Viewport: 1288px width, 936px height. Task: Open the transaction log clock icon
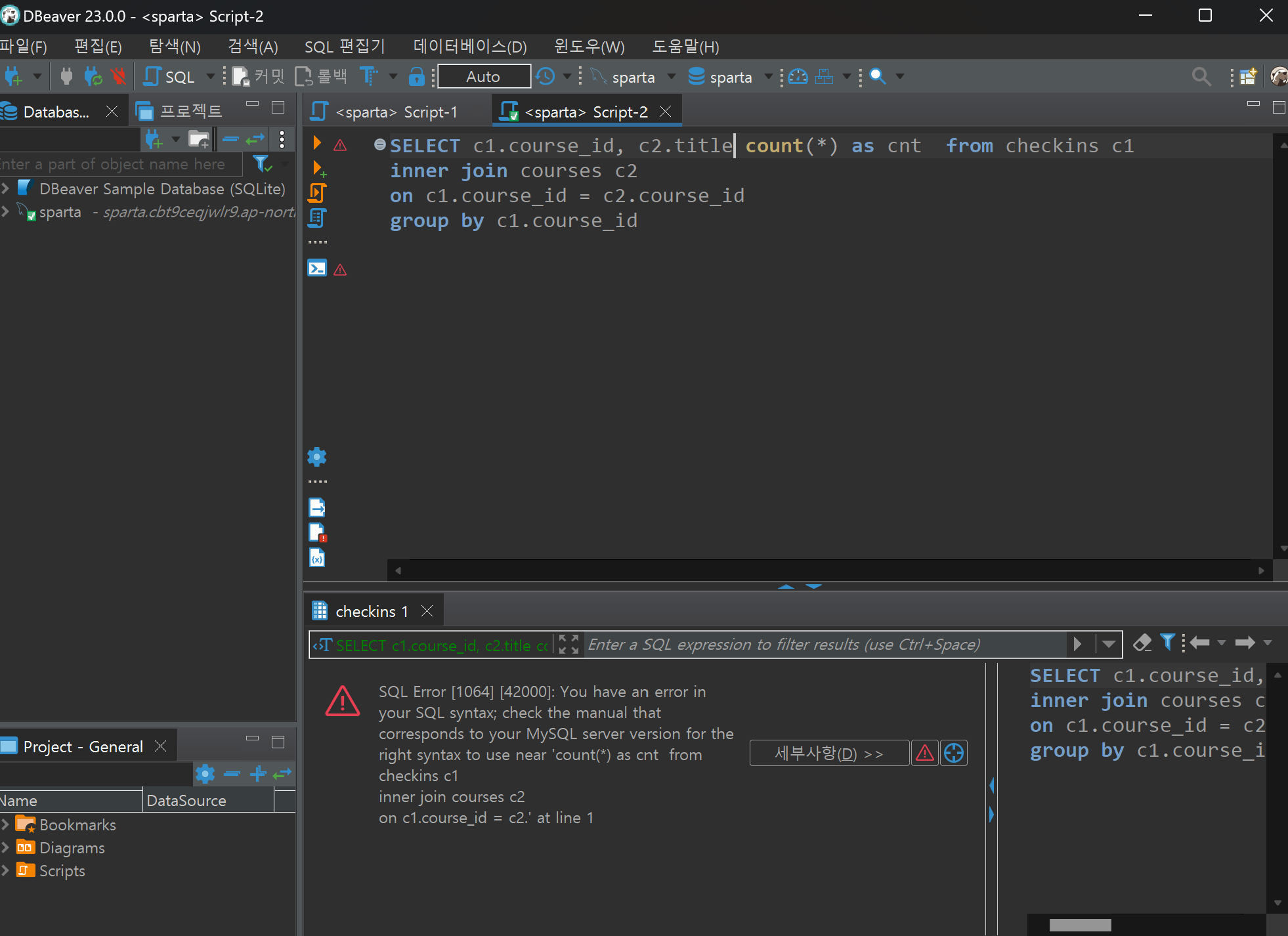coord(546,77)
